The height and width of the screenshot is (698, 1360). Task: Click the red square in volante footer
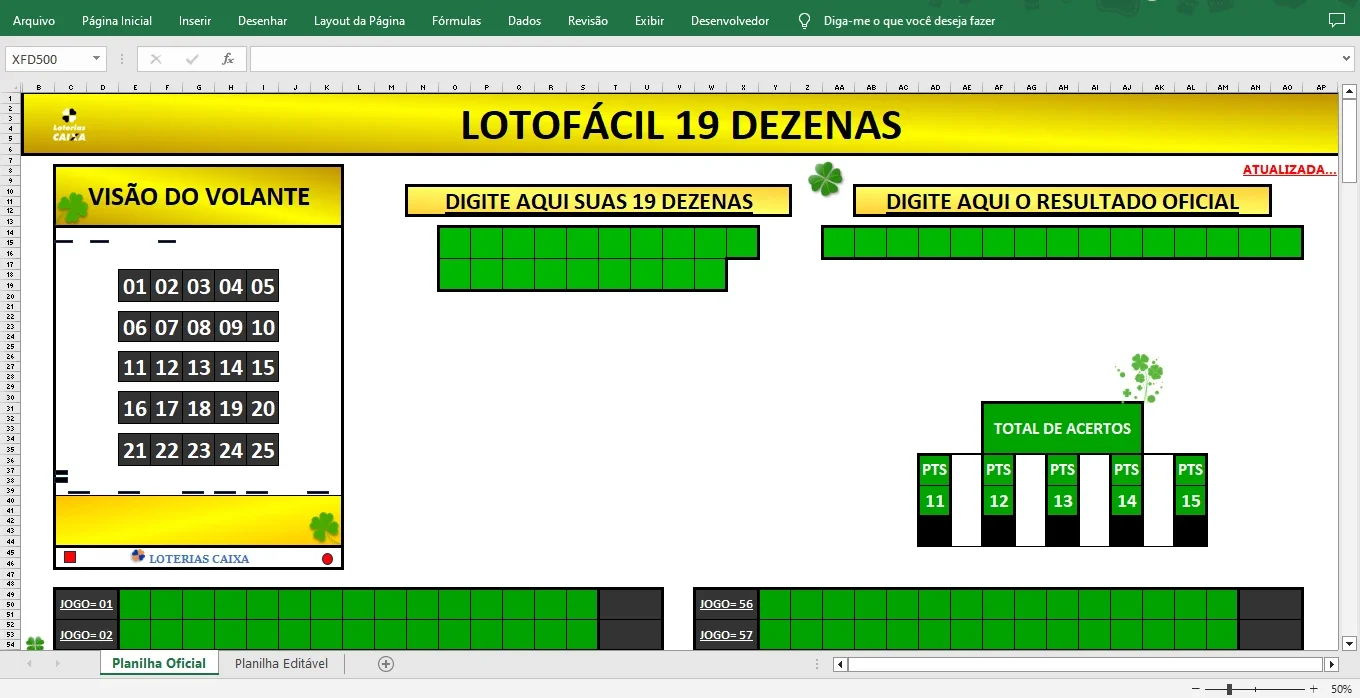70,557
